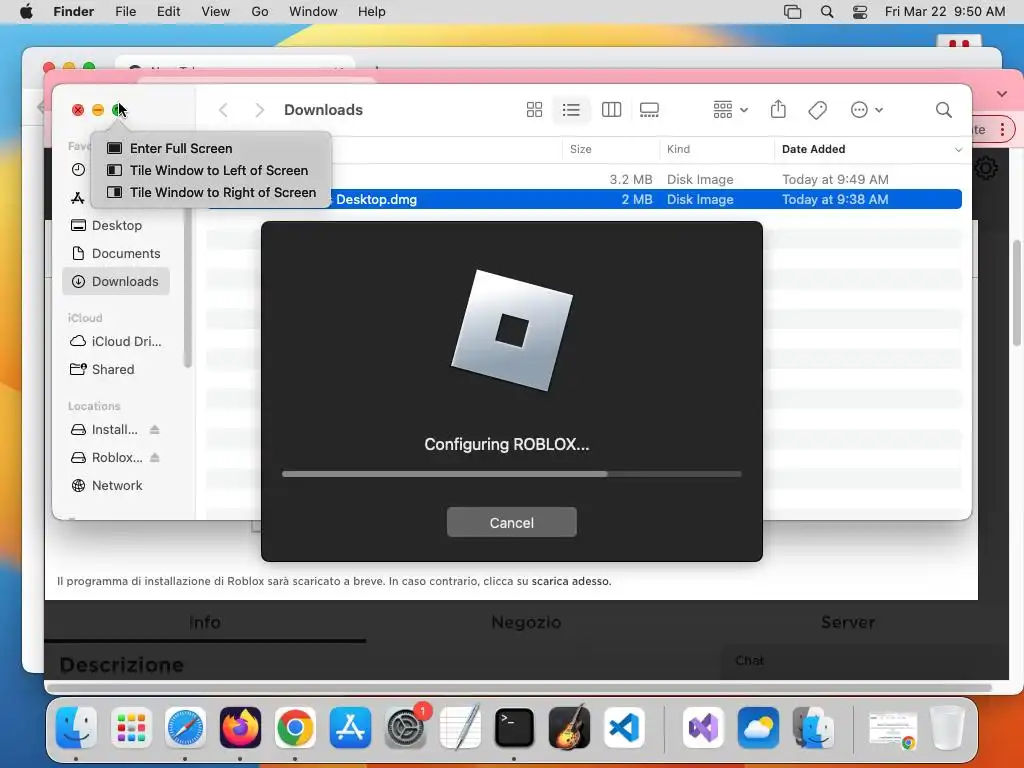Open the Help menu
This screenshot has height=768, width=1024.
click(x=372, y=12)
